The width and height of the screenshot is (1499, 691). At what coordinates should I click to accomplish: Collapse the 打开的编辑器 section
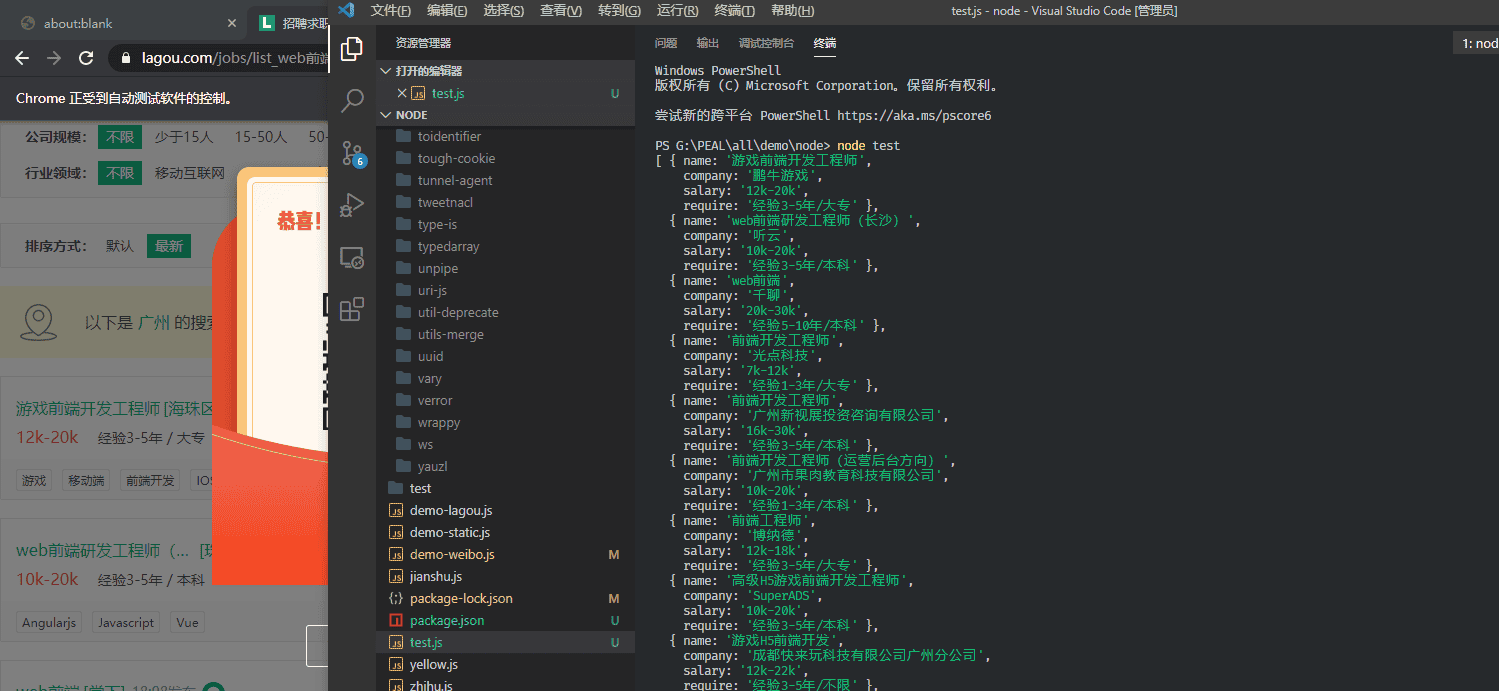click(x=505, y=71)
